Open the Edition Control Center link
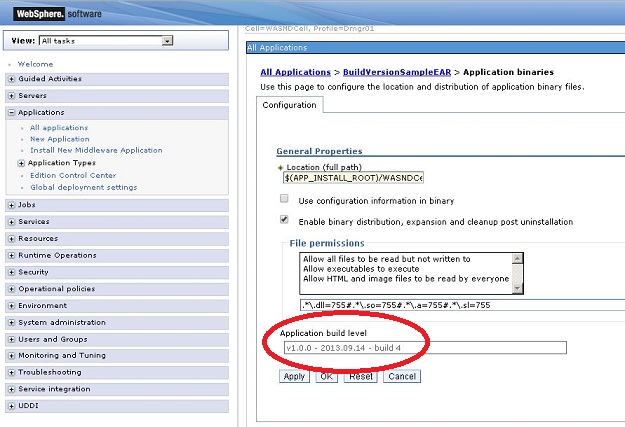This screenshot has height=427, width=625. point(73,175)
